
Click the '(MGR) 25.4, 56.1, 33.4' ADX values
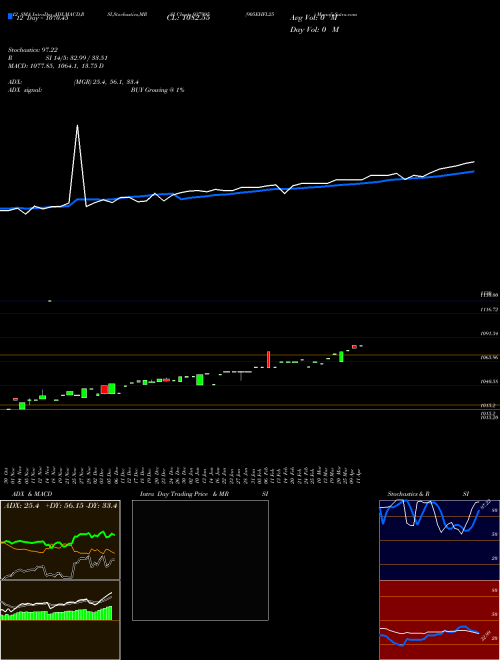(106, 82)
